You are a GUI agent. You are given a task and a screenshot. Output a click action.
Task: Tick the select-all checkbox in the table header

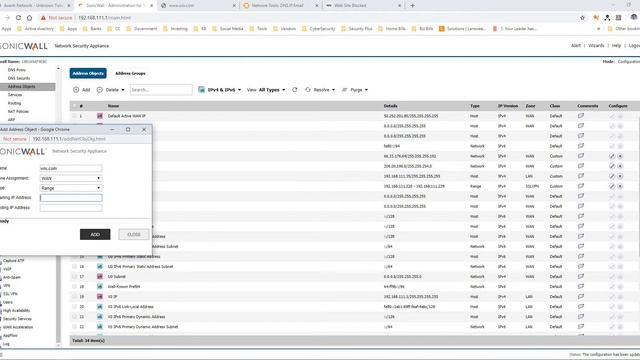[74, 106]
